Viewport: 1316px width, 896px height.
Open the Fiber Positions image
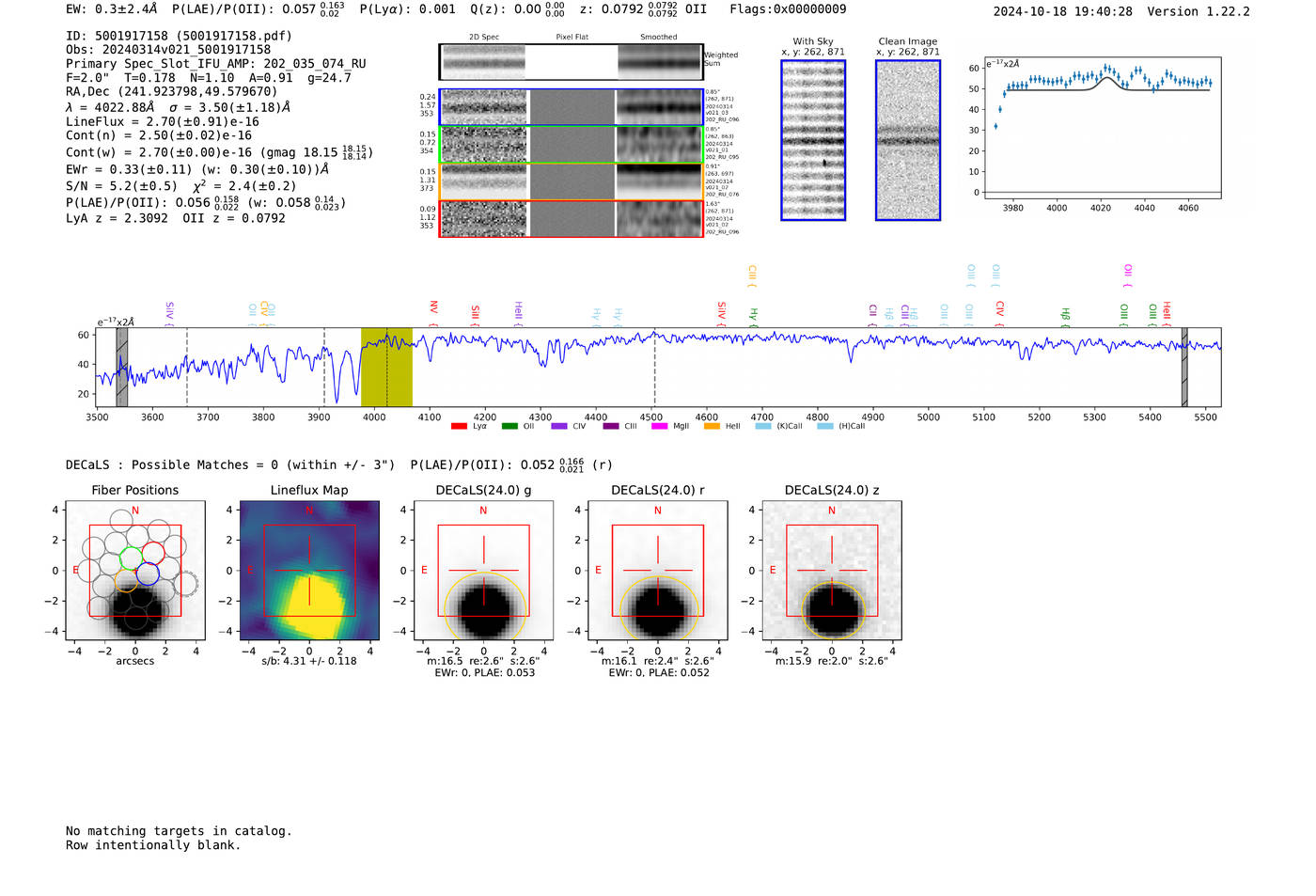point(135,571)
